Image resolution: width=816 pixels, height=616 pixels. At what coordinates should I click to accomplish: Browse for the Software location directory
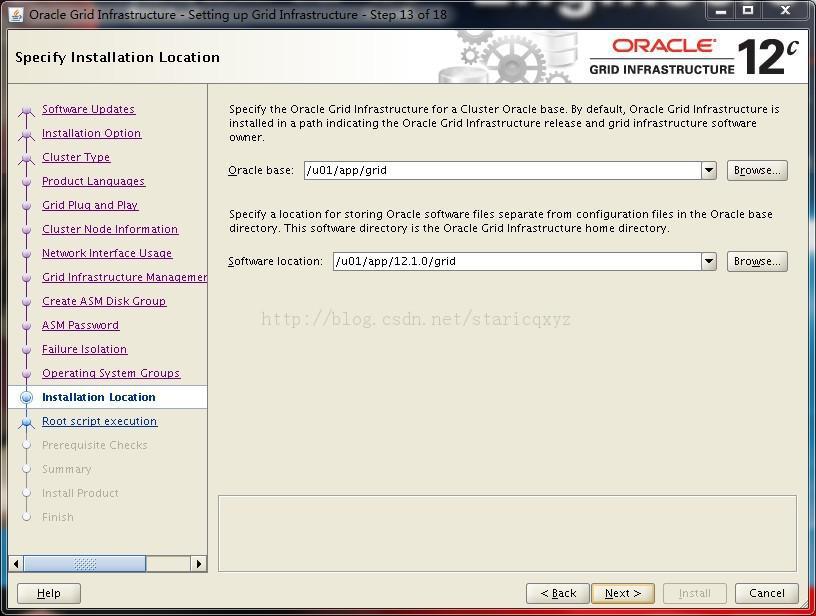click(x=757, y=261)
